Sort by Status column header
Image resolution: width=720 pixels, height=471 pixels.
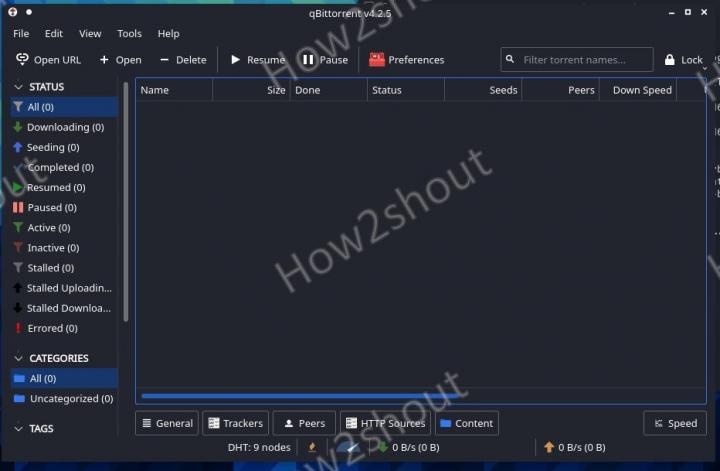coord(406,90)
